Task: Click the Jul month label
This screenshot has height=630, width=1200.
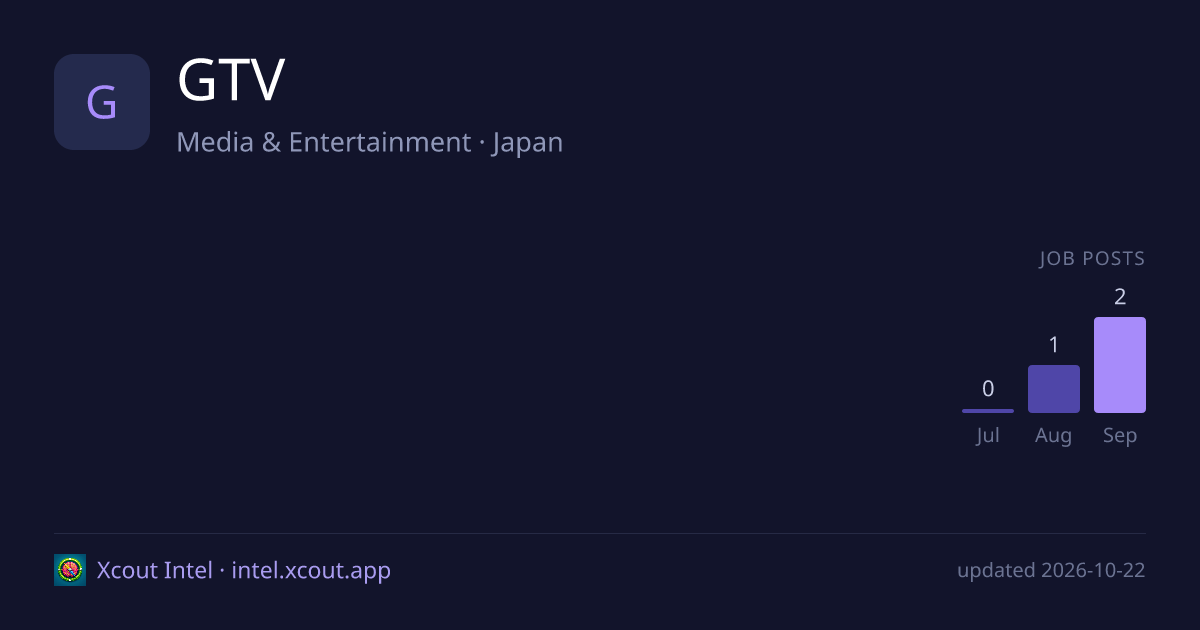Action: [988, 436]
